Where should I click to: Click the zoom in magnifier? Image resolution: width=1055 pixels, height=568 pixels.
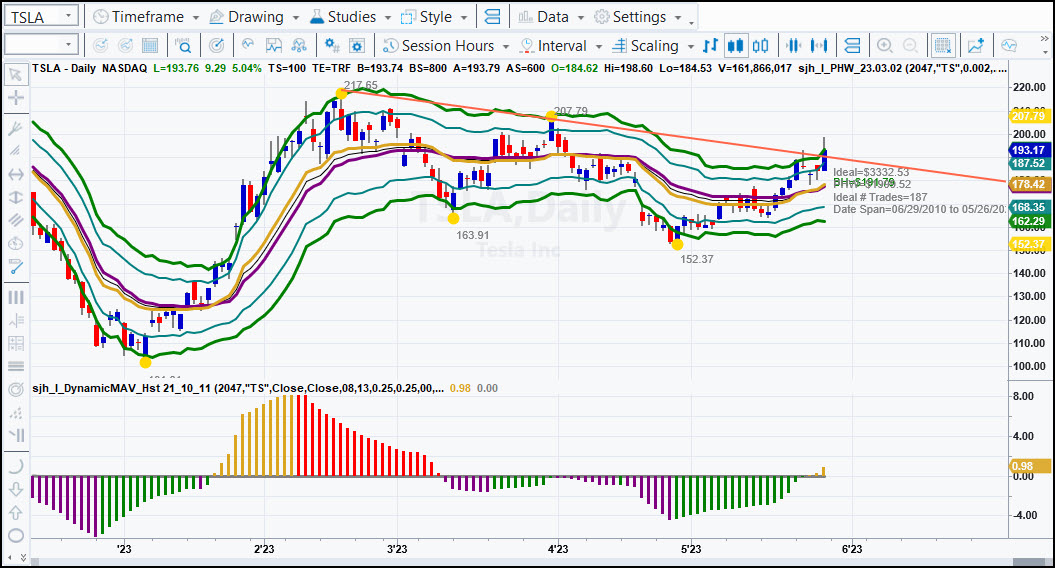pos(885,46)
